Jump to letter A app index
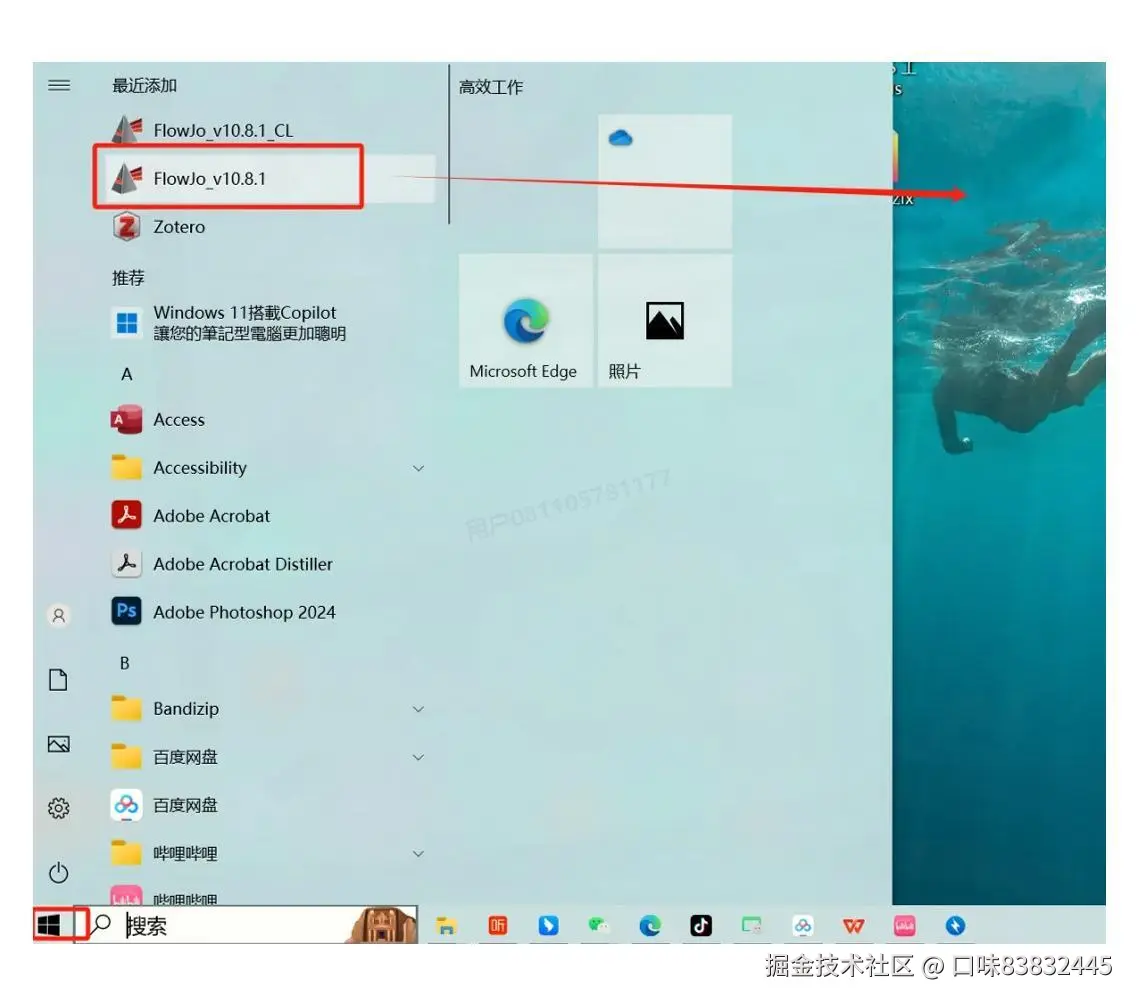The image size is (1139, 1006). point(127,374)
